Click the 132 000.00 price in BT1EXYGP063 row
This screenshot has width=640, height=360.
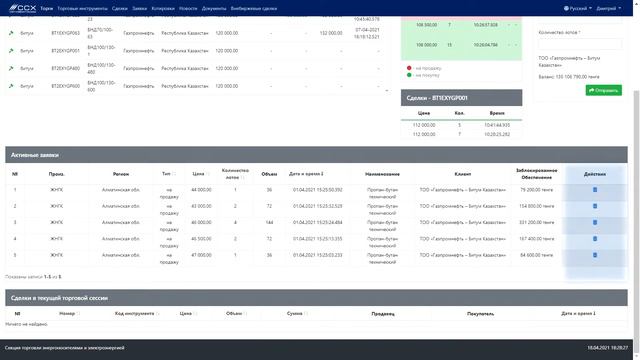pyautogui.click(x=331, y=33)
